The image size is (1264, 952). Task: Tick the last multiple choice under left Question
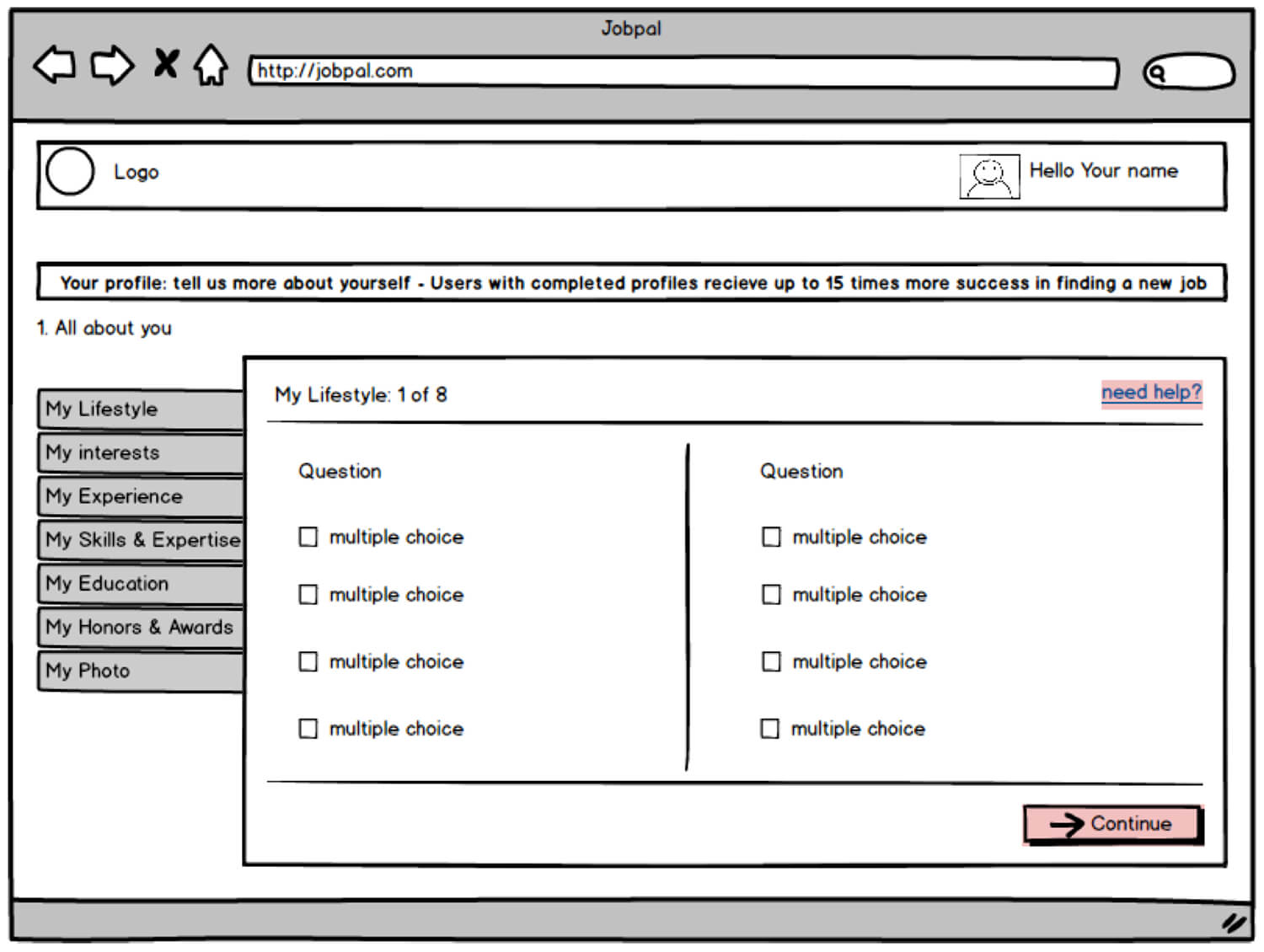[x=308, y=729]
